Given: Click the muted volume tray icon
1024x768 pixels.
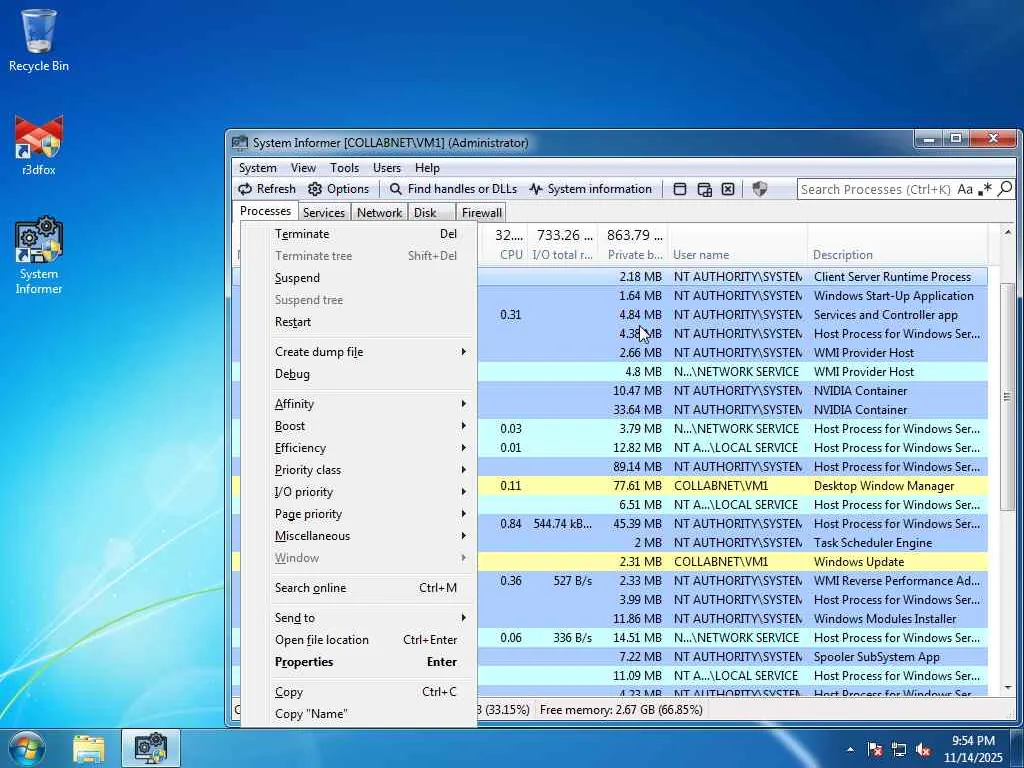Looking at the screenshot, I should tap(923, 750).
